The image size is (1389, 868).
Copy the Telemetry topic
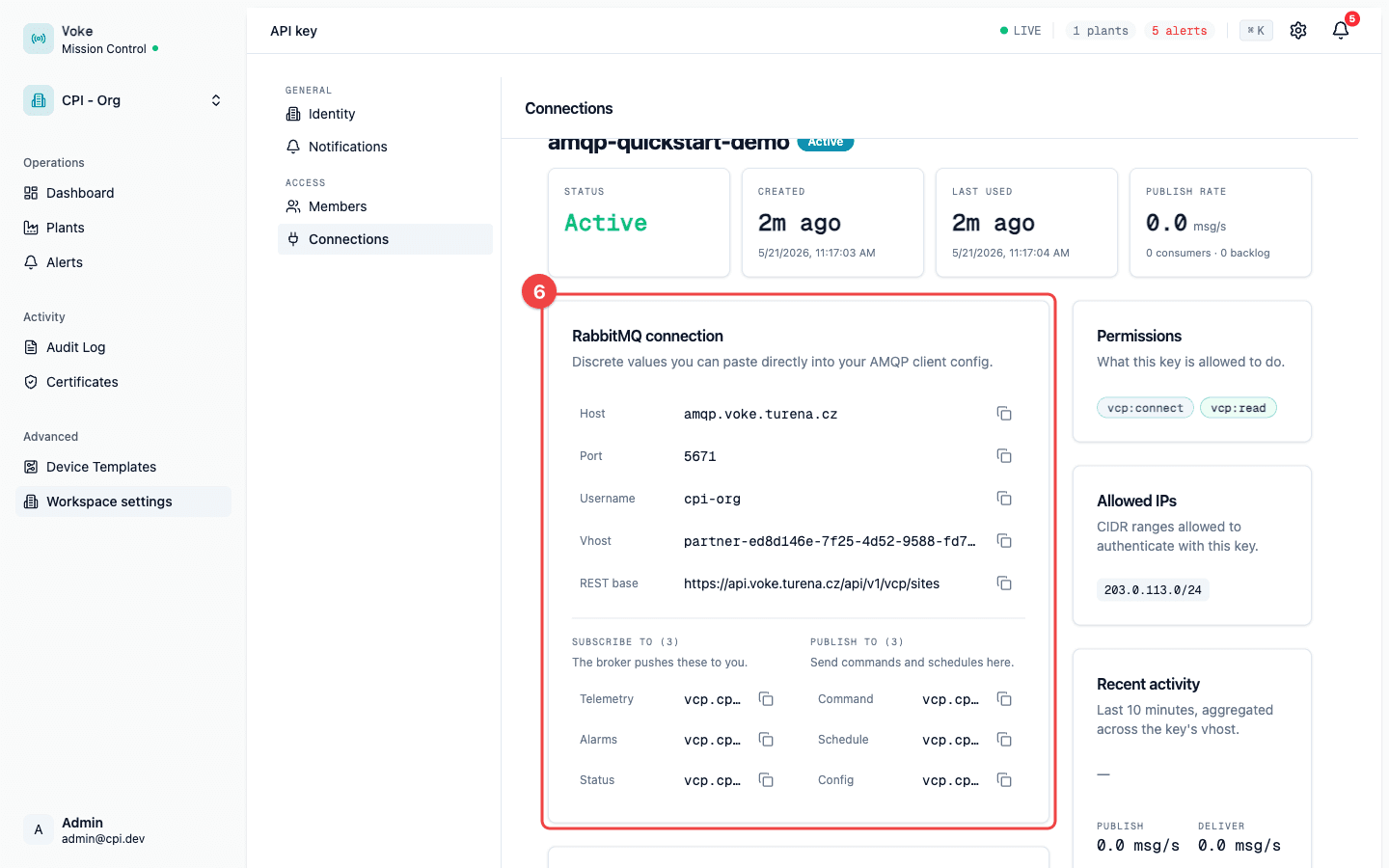click(766, 699)
